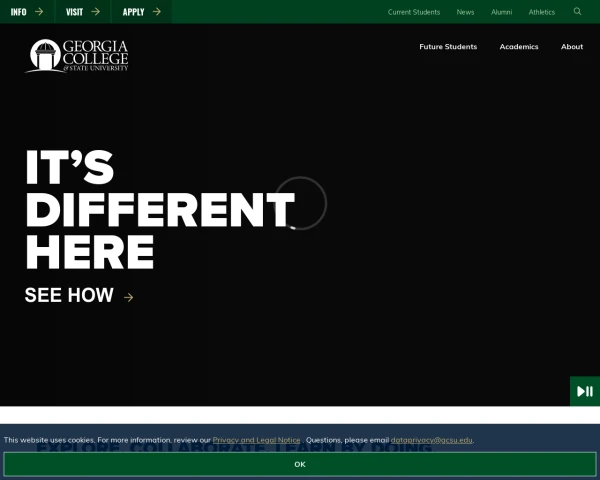Open the Athletics link
Screen dimensions: 600x480
click(541, 12)
